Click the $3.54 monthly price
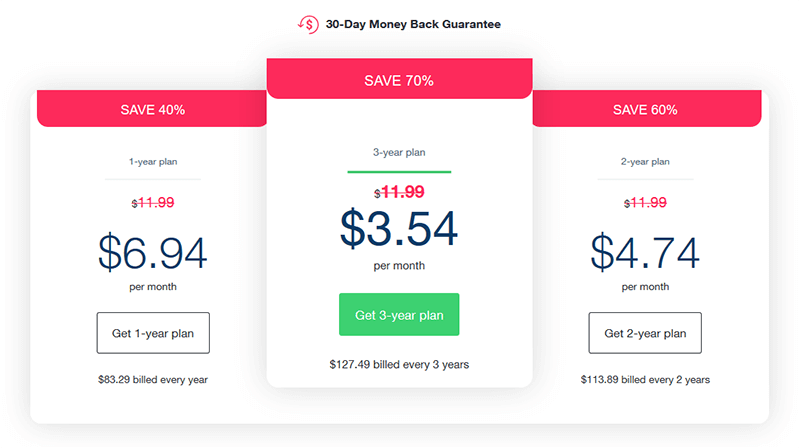Image resolution: width=800 pixels, height=448 pixels. click(x=399, y=228)
